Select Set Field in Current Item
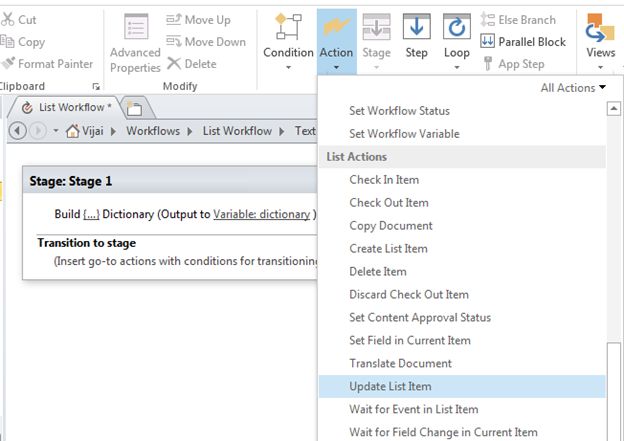 462,340
